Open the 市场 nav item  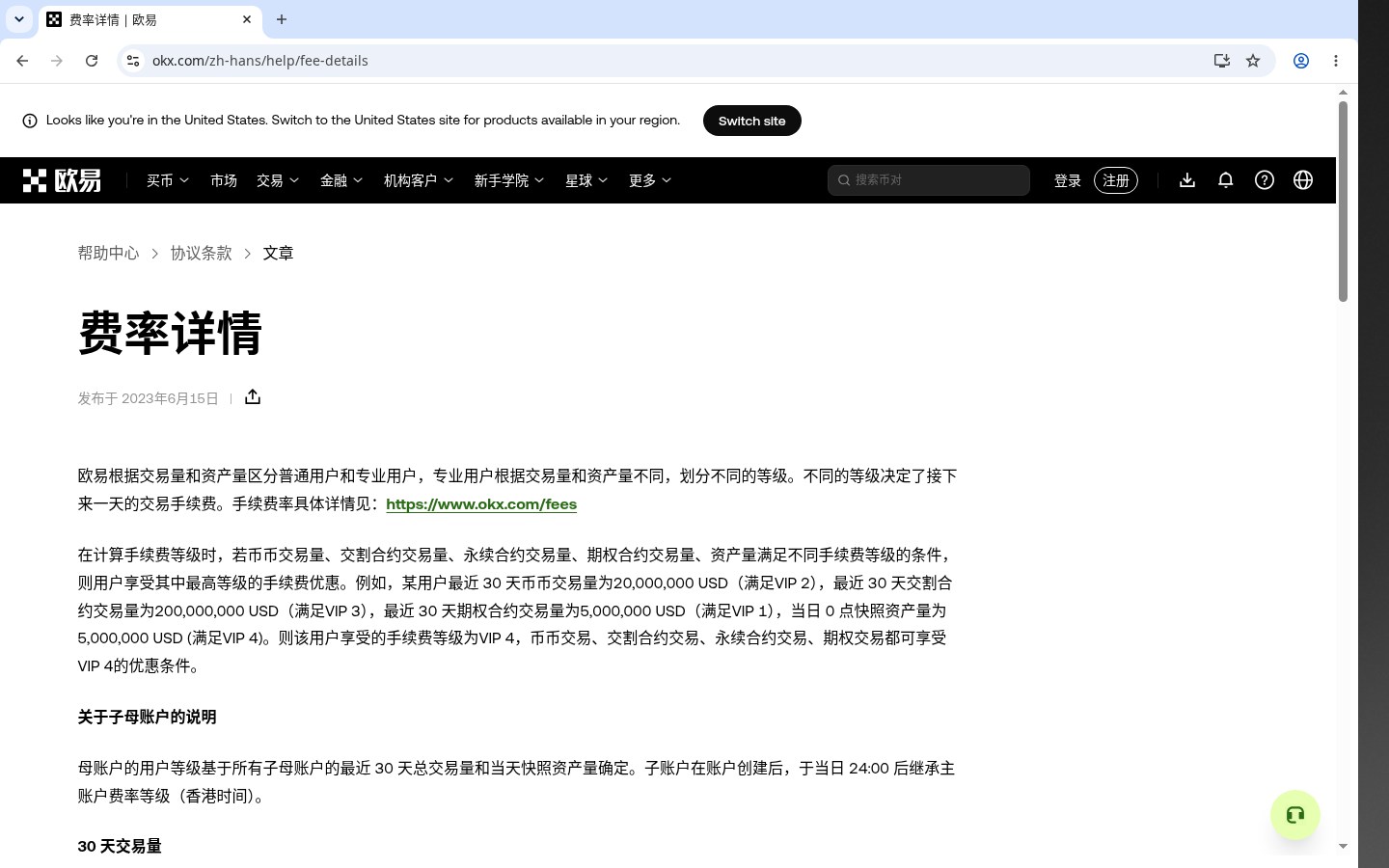click(224, 180)
